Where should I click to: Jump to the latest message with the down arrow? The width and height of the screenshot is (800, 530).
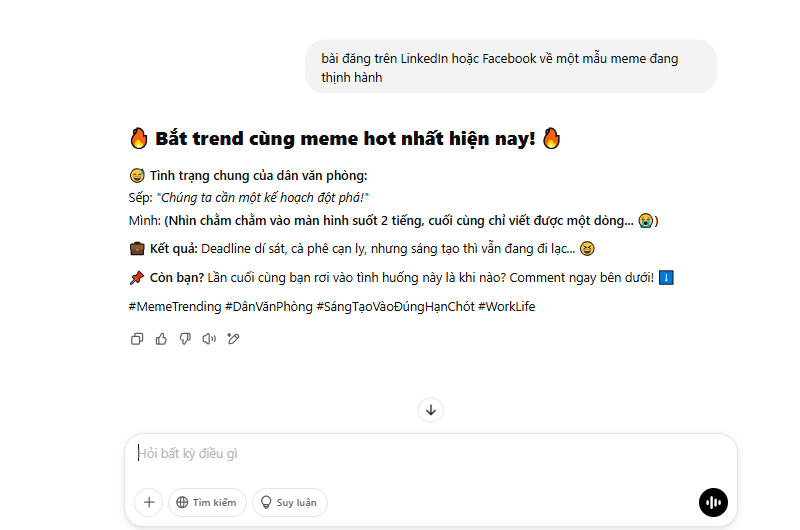tap(431, 410)
